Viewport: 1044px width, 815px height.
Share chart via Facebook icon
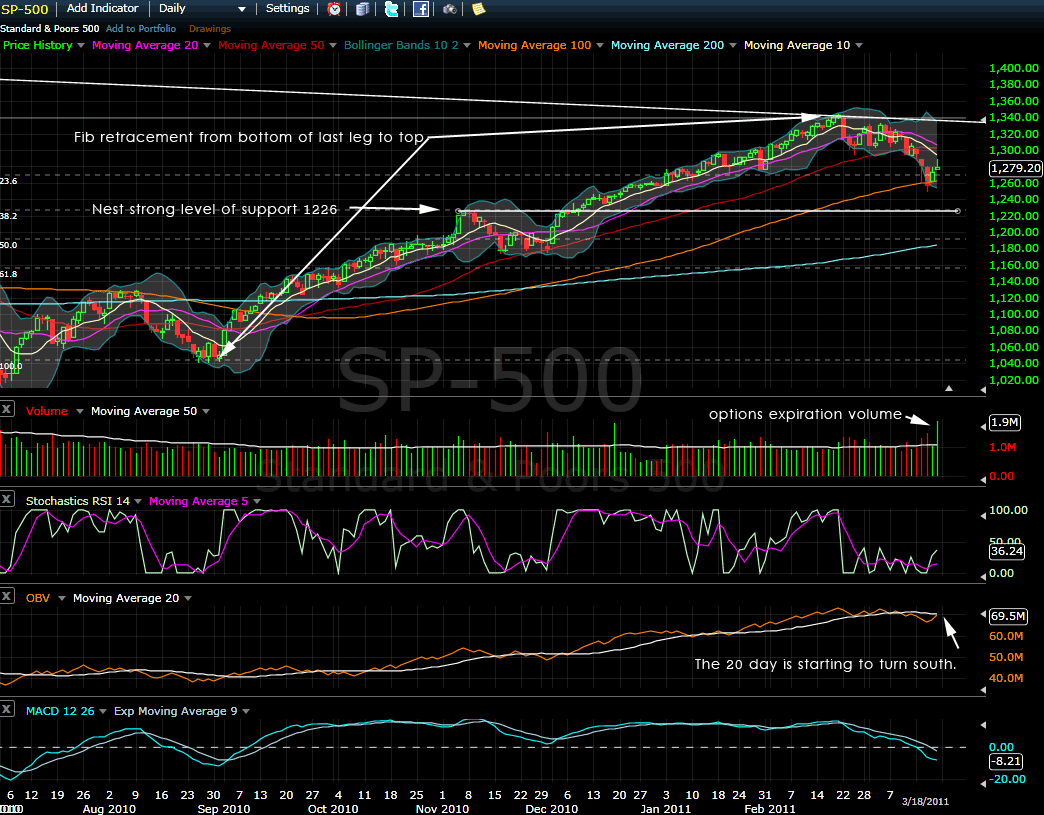[421, 9]
